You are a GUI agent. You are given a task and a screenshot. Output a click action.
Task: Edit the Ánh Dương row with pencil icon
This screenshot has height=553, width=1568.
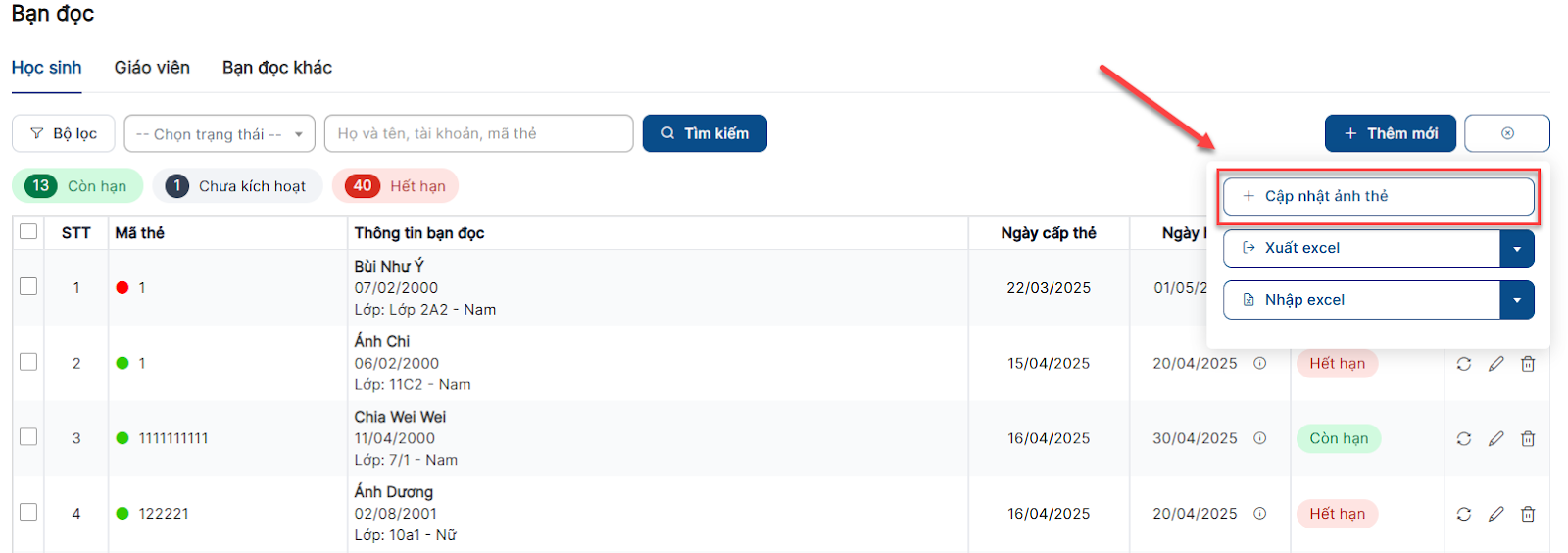tap(1495, 514)
